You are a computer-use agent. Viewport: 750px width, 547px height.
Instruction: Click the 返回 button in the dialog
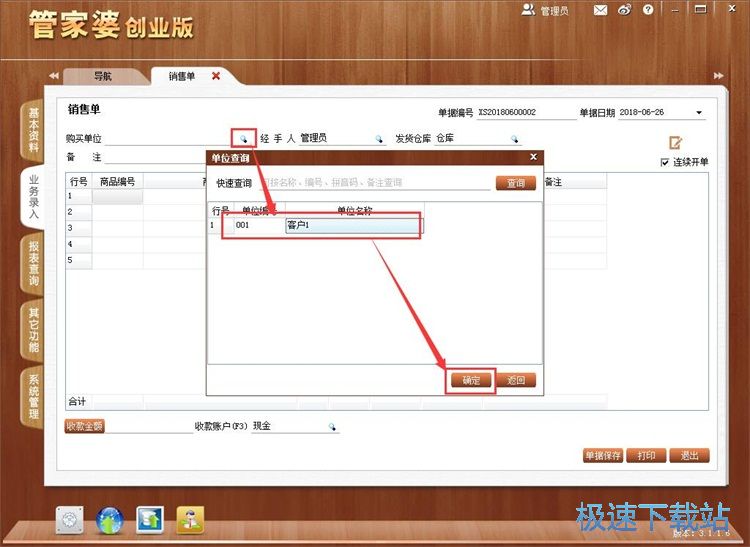[516, 381]
